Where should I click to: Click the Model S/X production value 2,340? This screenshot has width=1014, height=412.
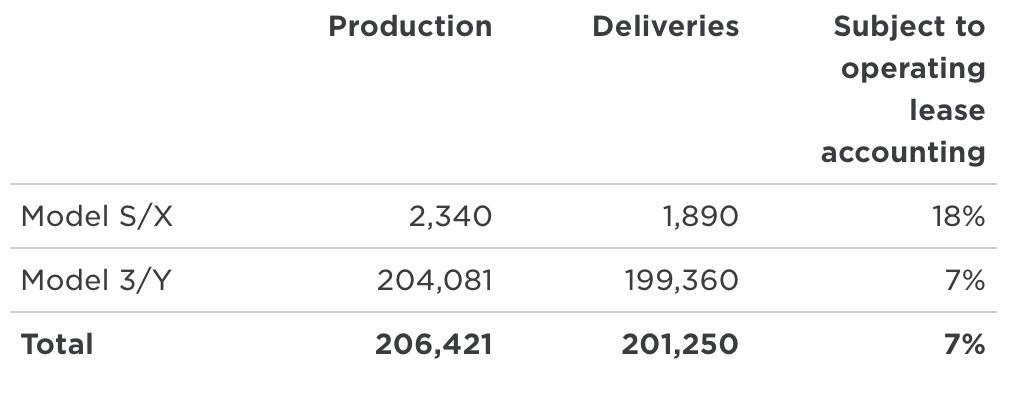pyautogui.click(x=451, y=217)
